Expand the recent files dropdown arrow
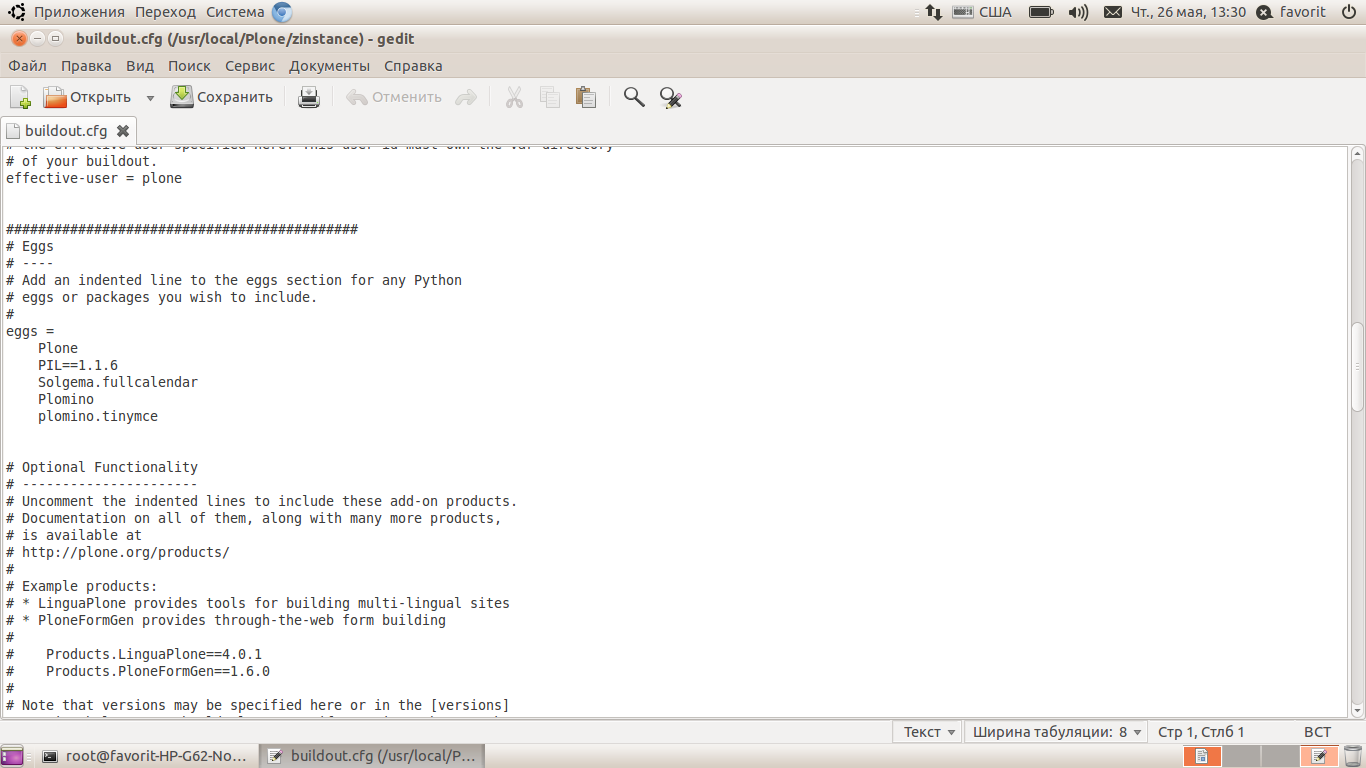 tap(150, 98)
